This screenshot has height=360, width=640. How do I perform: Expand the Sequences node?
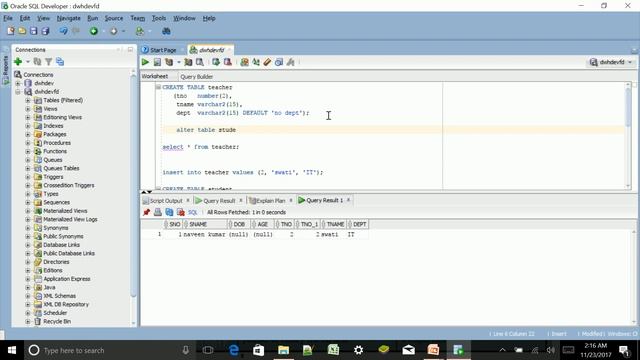(x=28, y=202)
